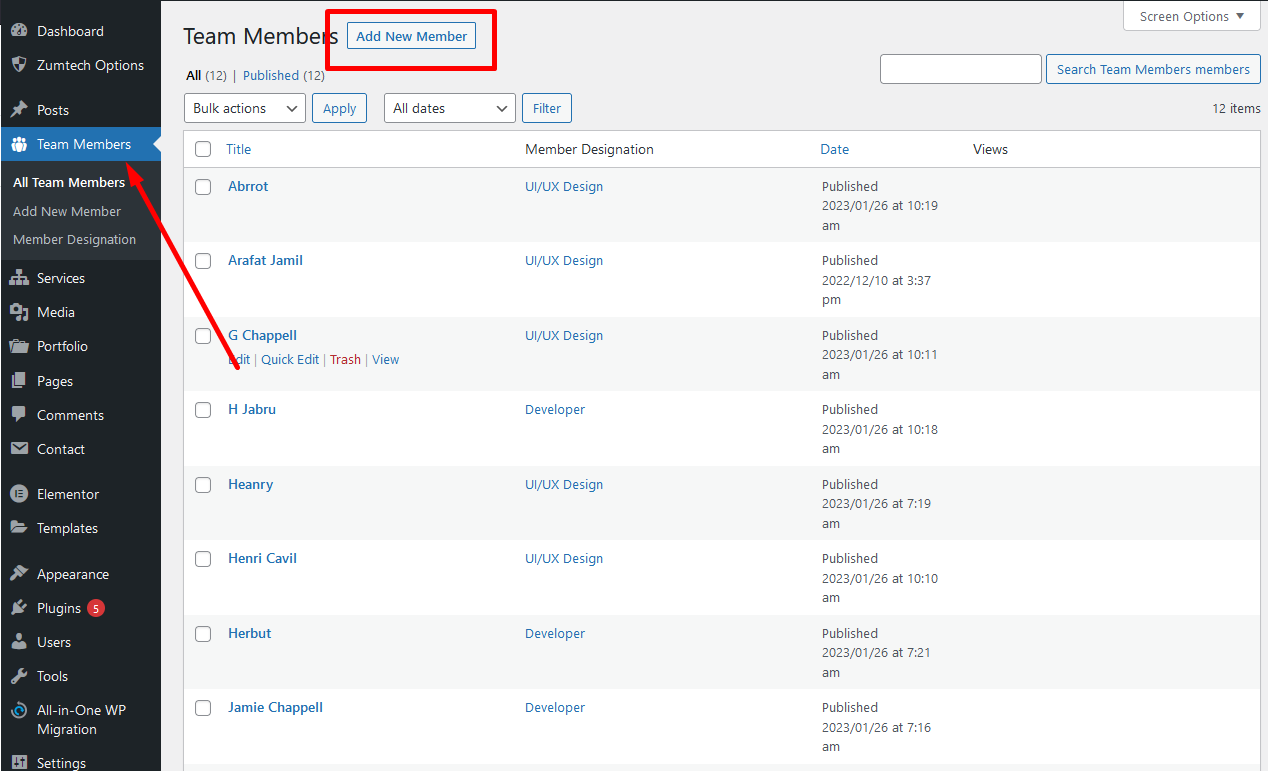Tick the Heanry row checkbox
The width and height of the screenshot is (1268, 771).
tap(203, 485)
